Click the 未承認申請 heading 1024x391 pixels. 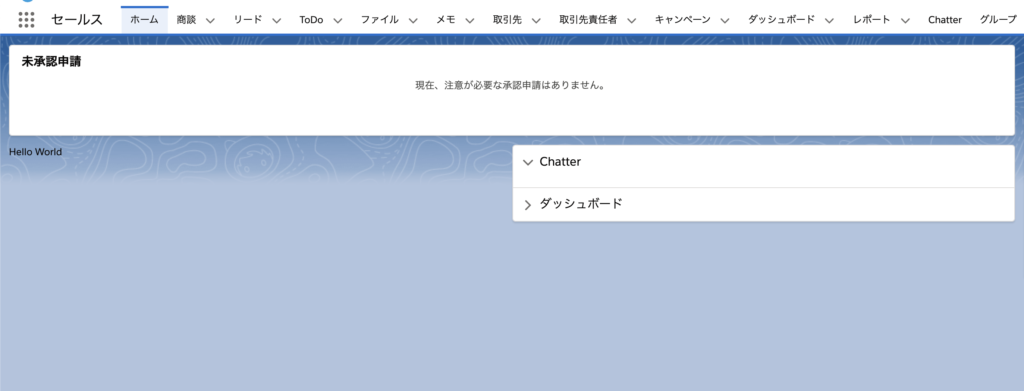[x=52, y=62]
